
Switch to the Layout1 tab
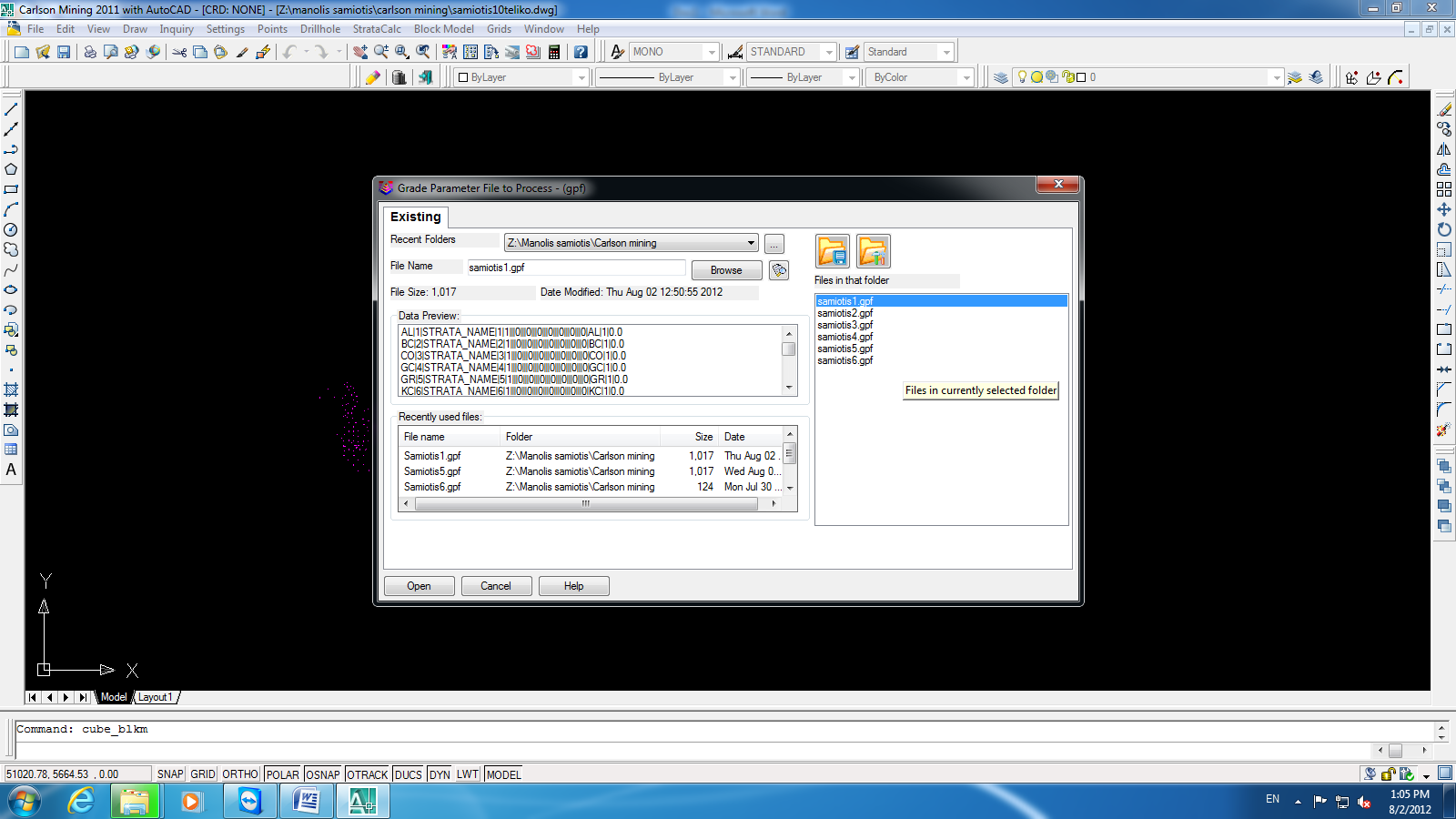156,697
